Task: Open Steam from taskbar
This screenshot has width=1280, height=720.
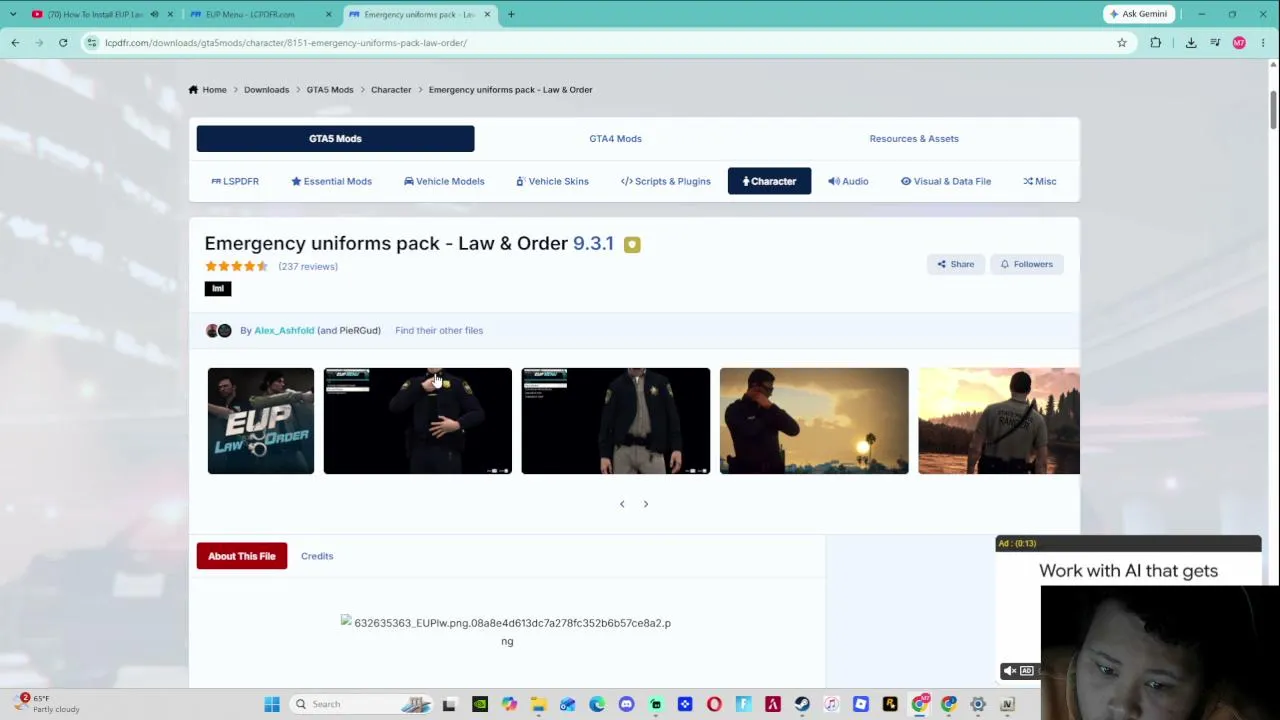Action: point(802,704)
